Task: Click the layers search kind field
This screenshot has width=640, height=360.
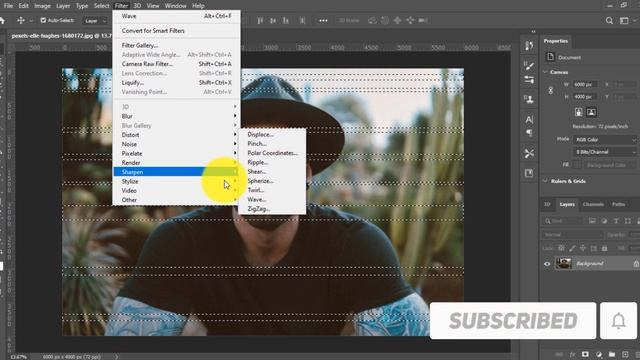Action: [564, 221]
